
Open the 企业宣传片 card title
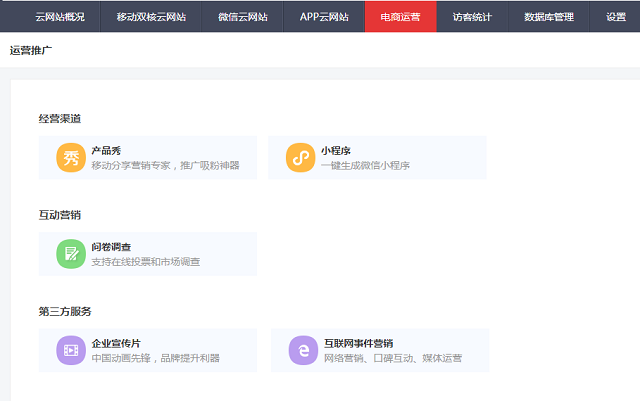pos(116,343)
